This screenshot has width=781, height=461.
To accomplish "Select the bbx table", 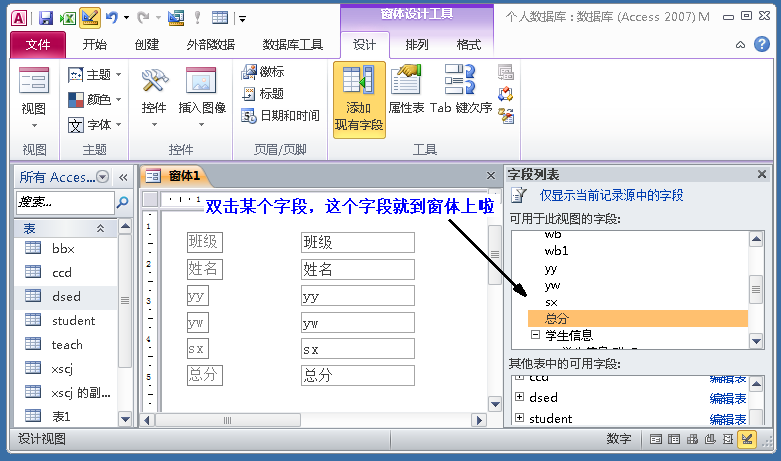I will click(66, 248).
